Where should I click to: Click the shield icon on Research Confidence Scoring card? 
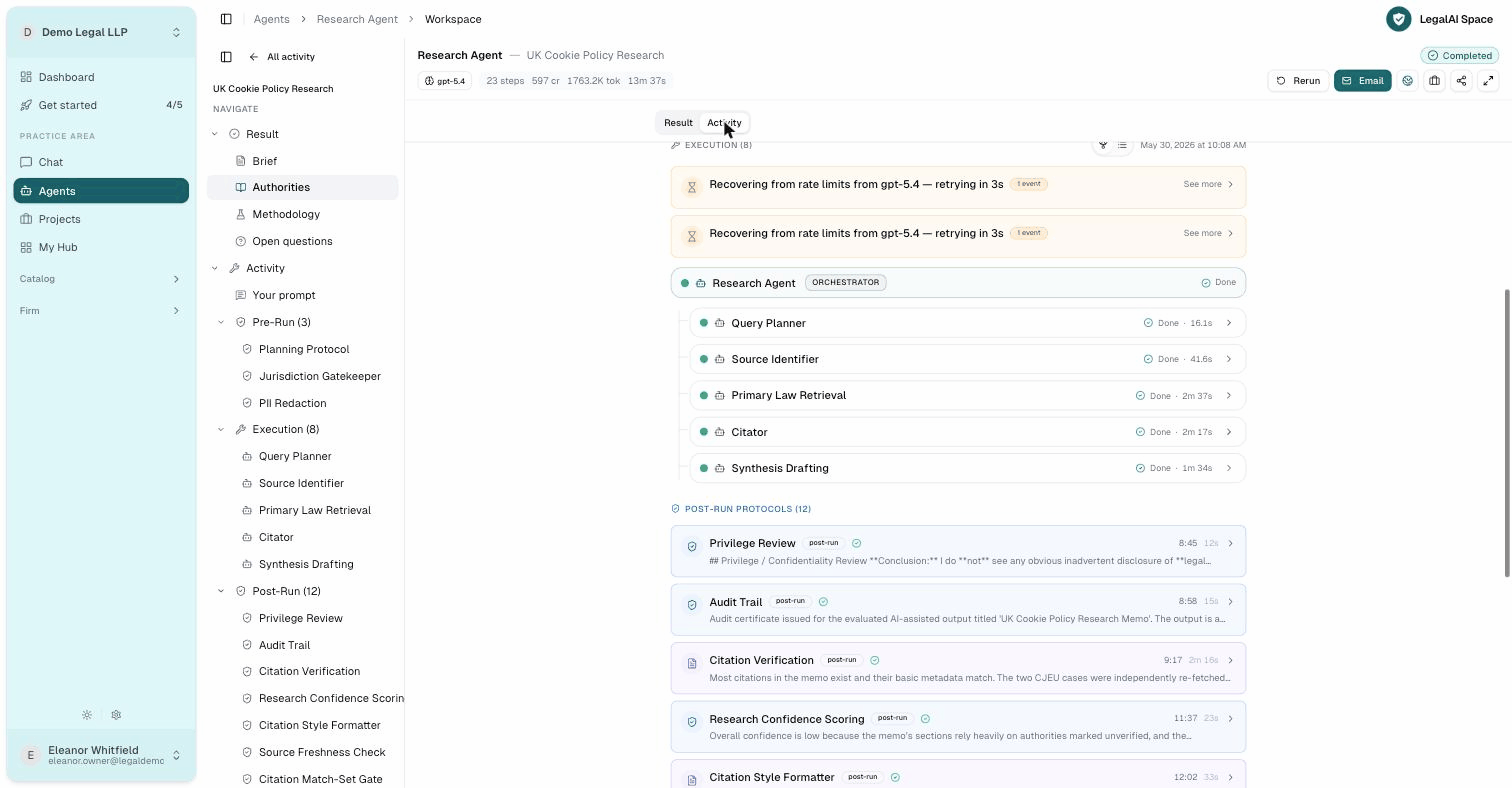[691, 722]
